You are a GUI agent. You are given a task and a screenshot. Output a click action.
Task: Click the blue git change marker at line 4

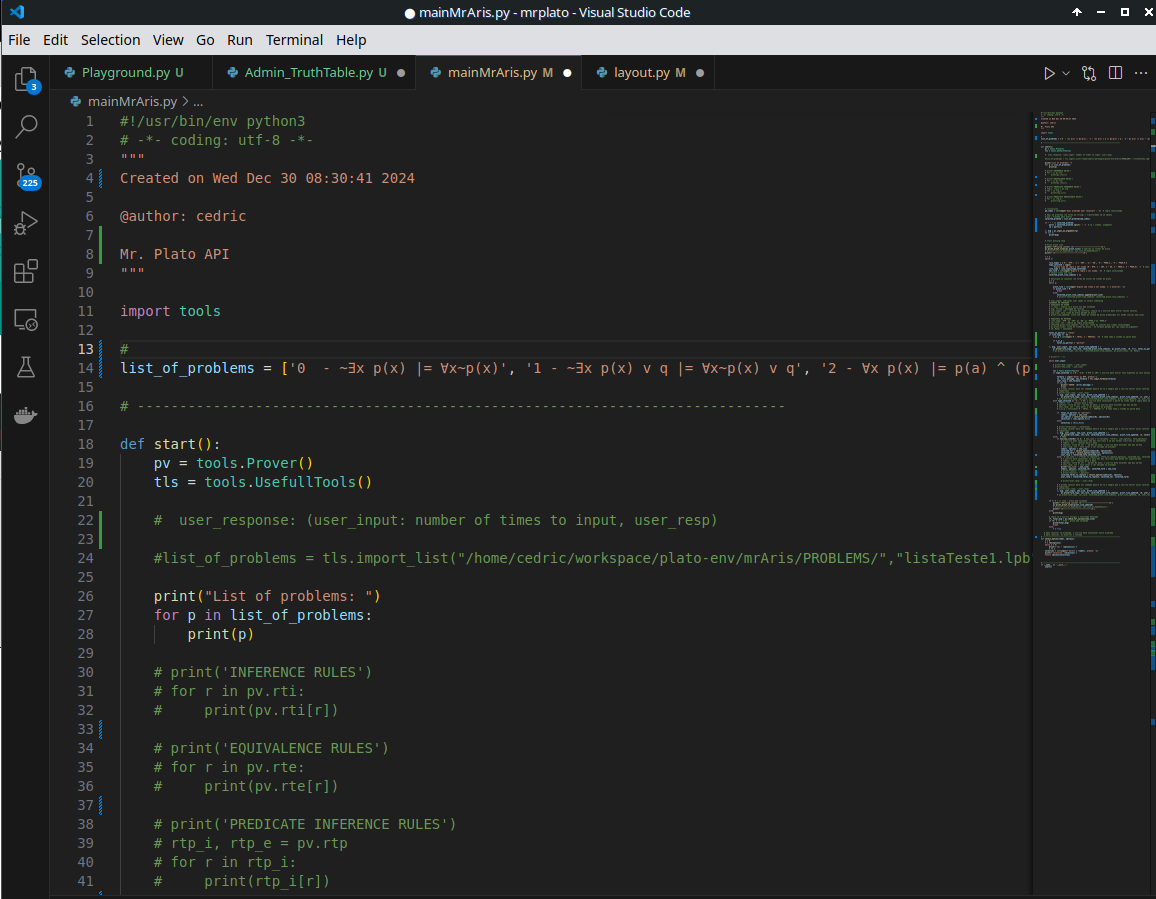point(101,178)
